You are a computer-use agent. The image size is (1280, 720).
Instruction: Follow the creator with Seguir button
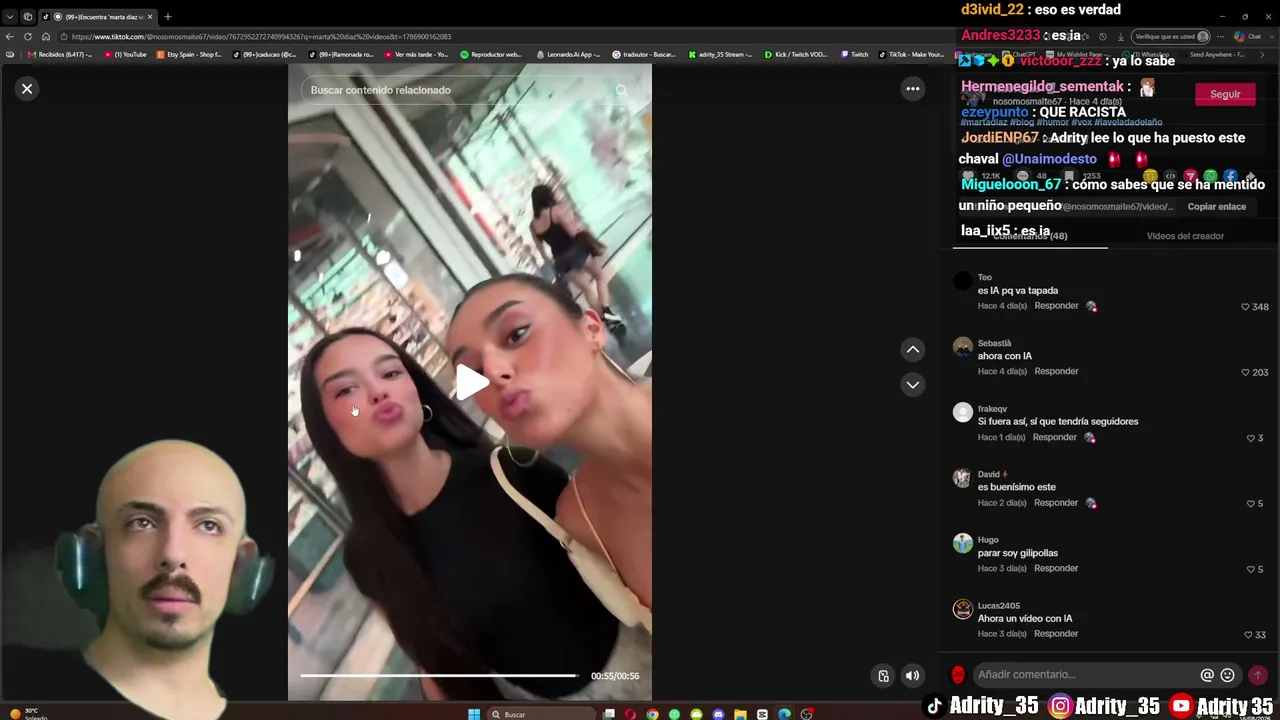tap(1225, 94)
